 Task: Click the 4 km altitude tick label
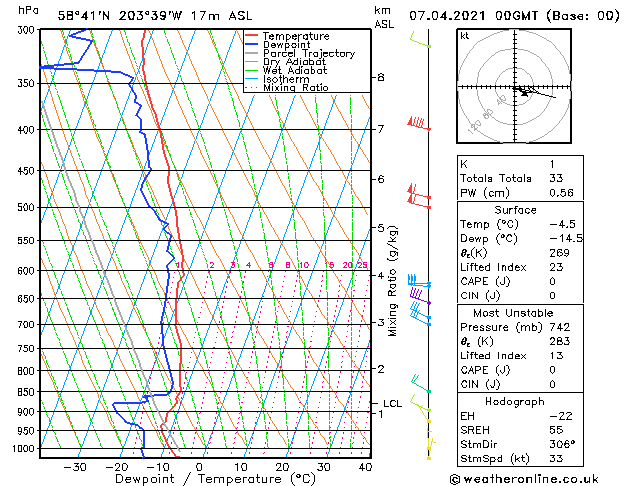[x=381, y=275]
